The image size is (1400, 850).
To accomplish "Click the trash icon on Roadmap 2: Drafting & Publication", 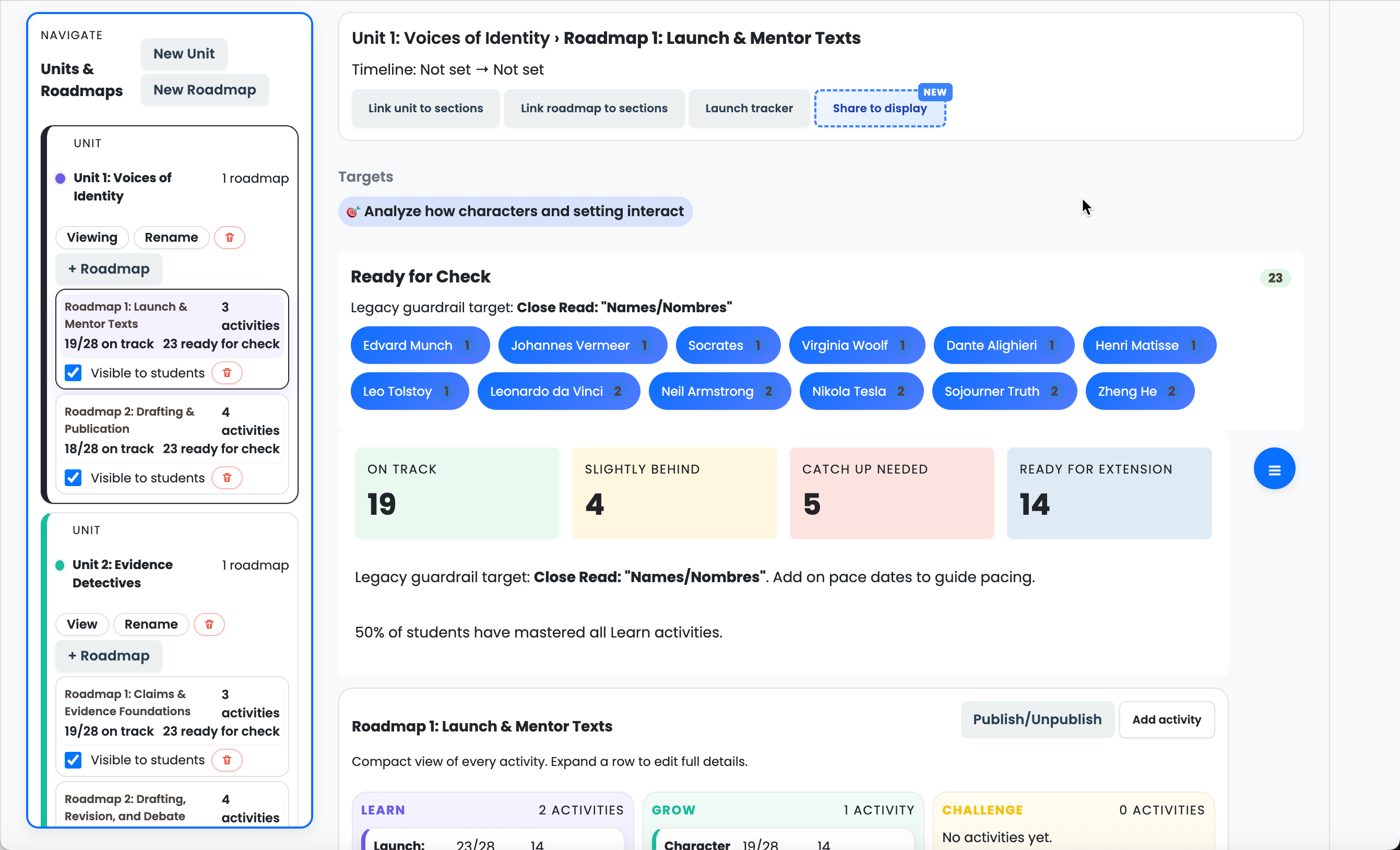I will tap(227, 477).
